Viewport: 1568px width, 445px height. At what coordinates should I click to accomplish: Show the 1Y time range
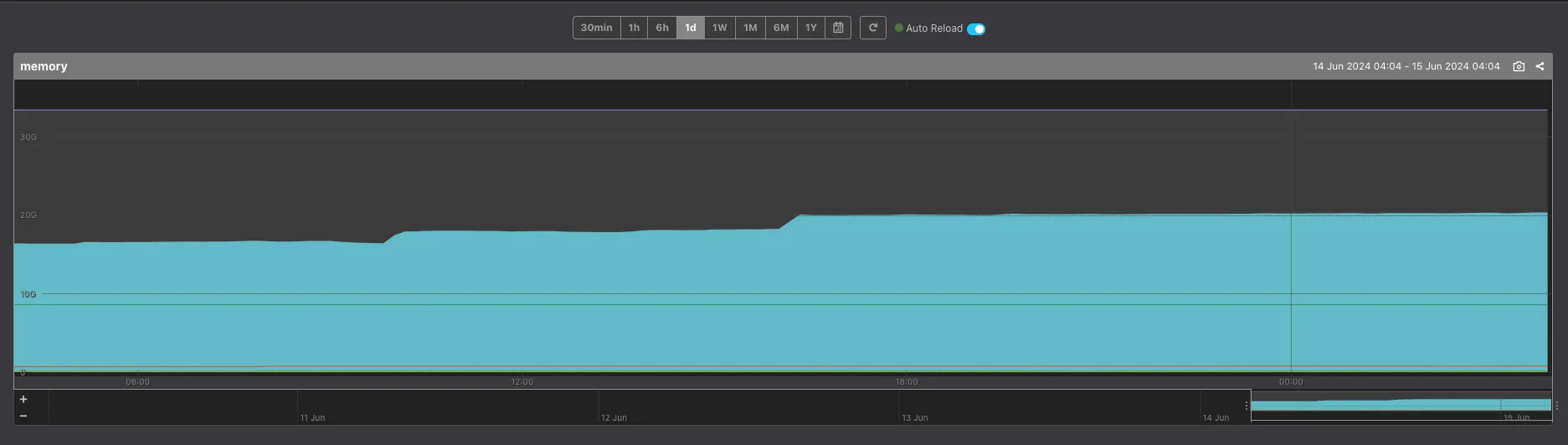click(x=810, y=28)
